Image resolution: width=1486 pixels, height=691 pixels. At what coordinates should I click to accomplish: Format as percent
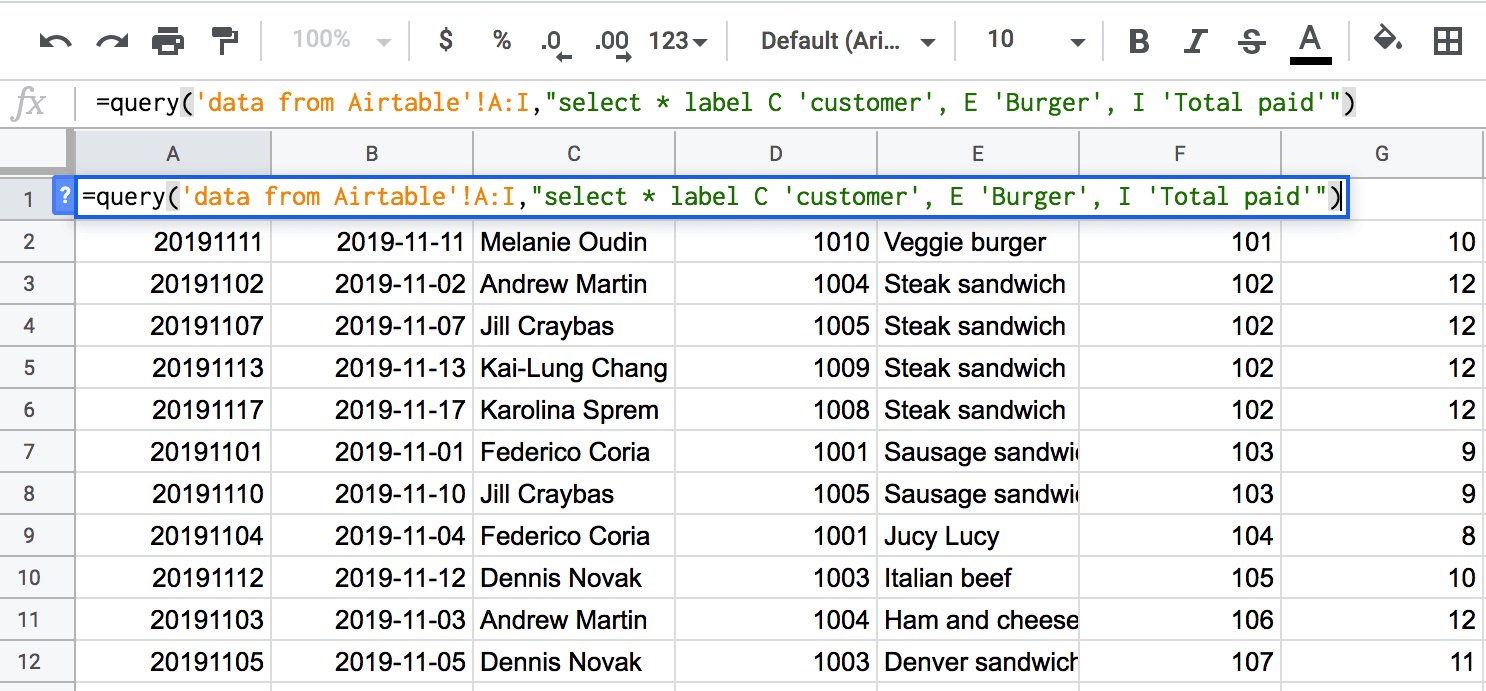[502, 41]
